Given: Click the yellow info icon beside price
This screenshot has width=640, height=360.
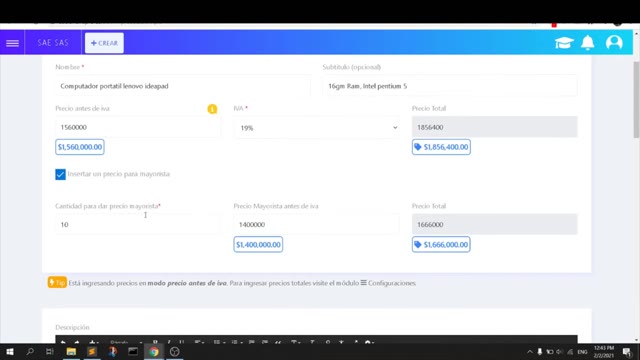Looking at the screenshot, I should tap(212, 109).
